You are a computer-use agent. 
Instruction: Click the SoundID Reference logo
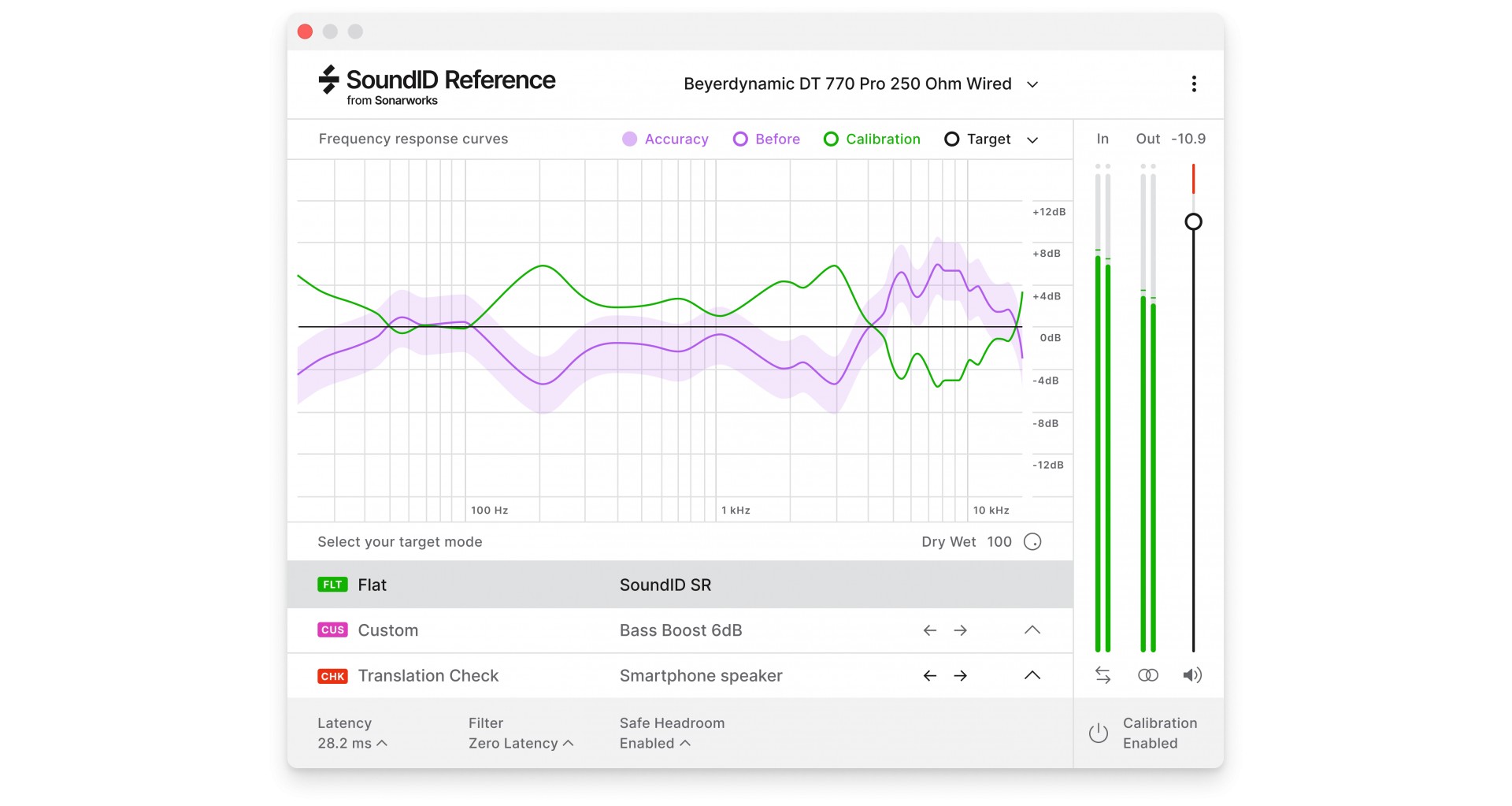coord(437,85)
